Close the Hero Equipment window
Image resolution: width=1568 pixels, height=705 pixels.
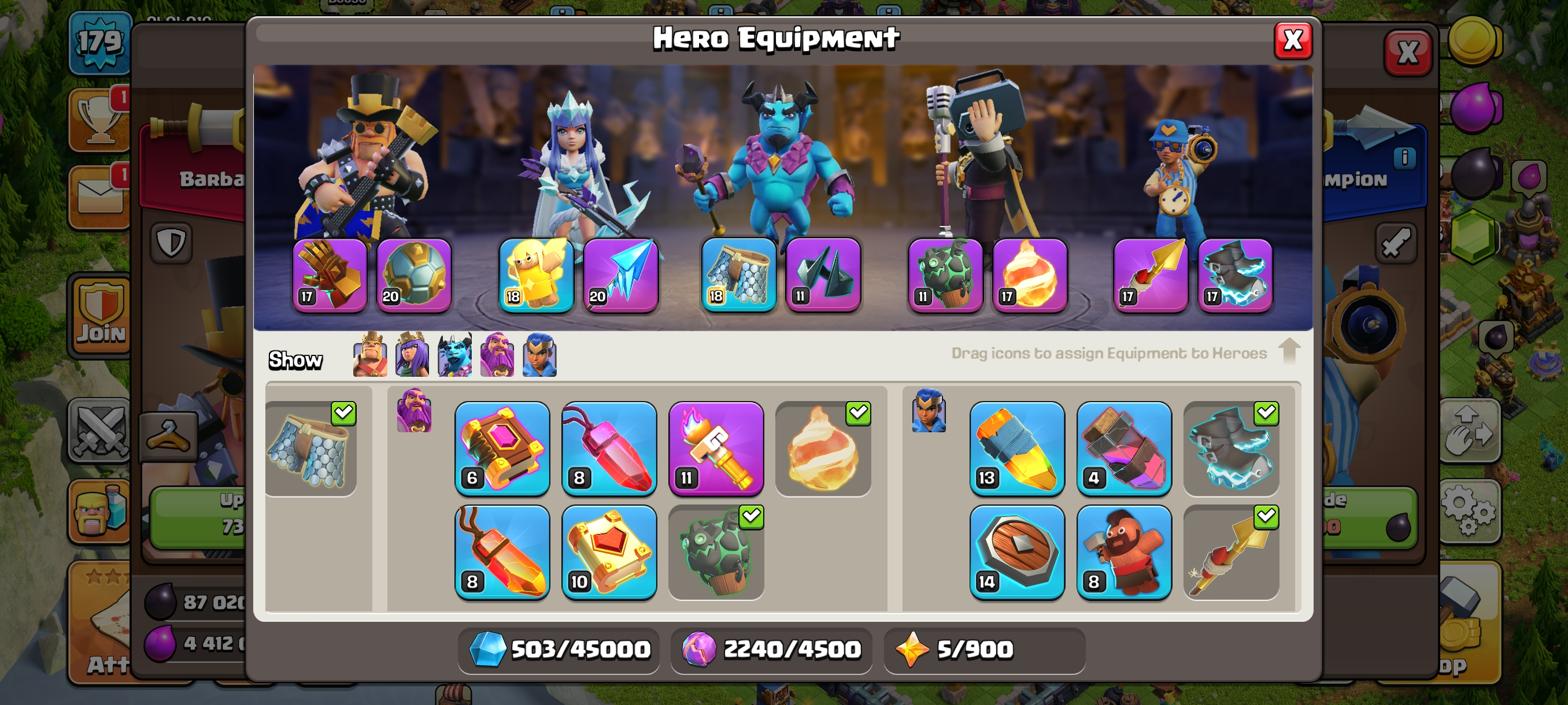coord(1293,41)
